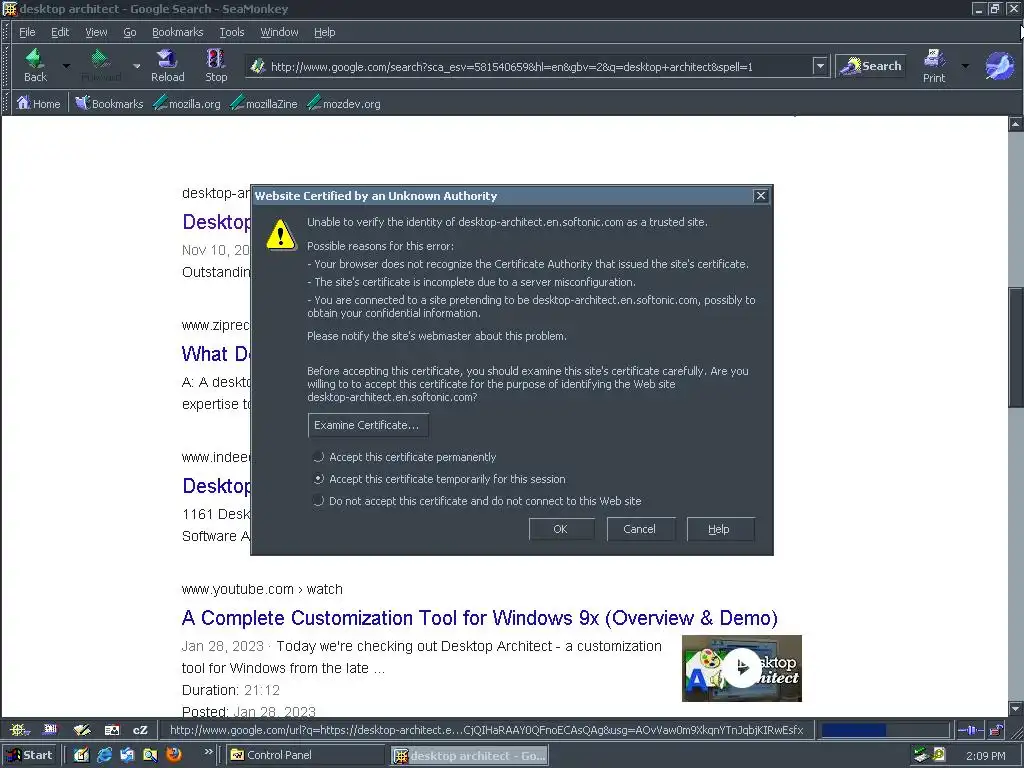Click the Examine Certificate button
1024x768 pixels.
click(x=368, y=425)
